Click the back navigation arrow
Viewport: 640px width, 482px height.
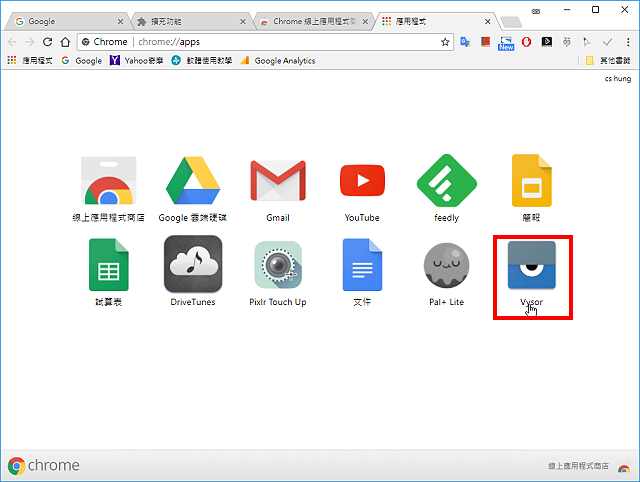pyautogui.click(x=12, y=42)
